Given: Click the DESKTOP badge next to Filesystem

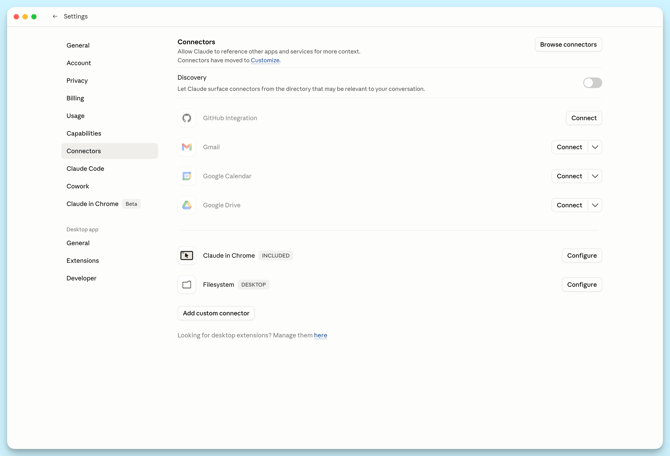Looking at the screenshot, I should (x=253, y=285).
